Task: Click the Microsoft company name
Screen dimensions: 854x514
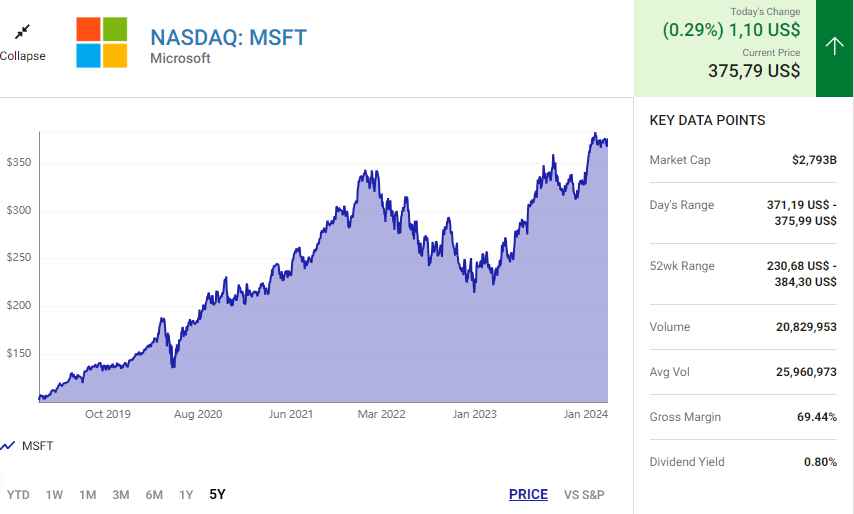Action: tap(180, 59)
